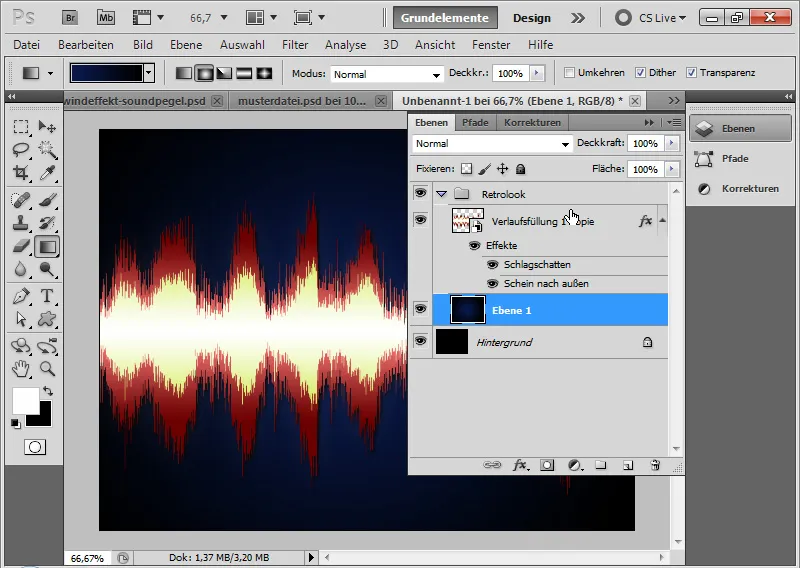Image resolution: width=800 pixels, height=568 pixels.
Task: Select the Dodge tool
Action: coord(47,269)
